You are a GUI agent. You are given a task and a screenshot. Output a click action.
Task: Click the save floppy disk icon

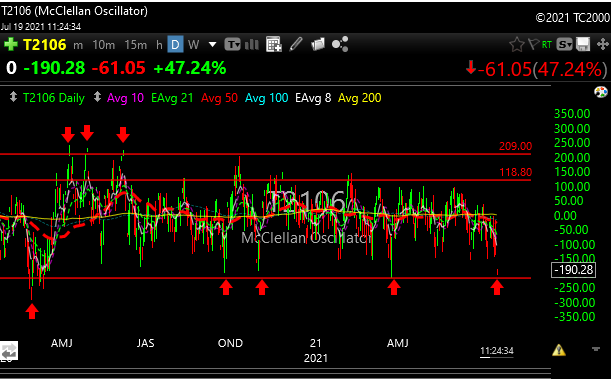coord(583,44)
